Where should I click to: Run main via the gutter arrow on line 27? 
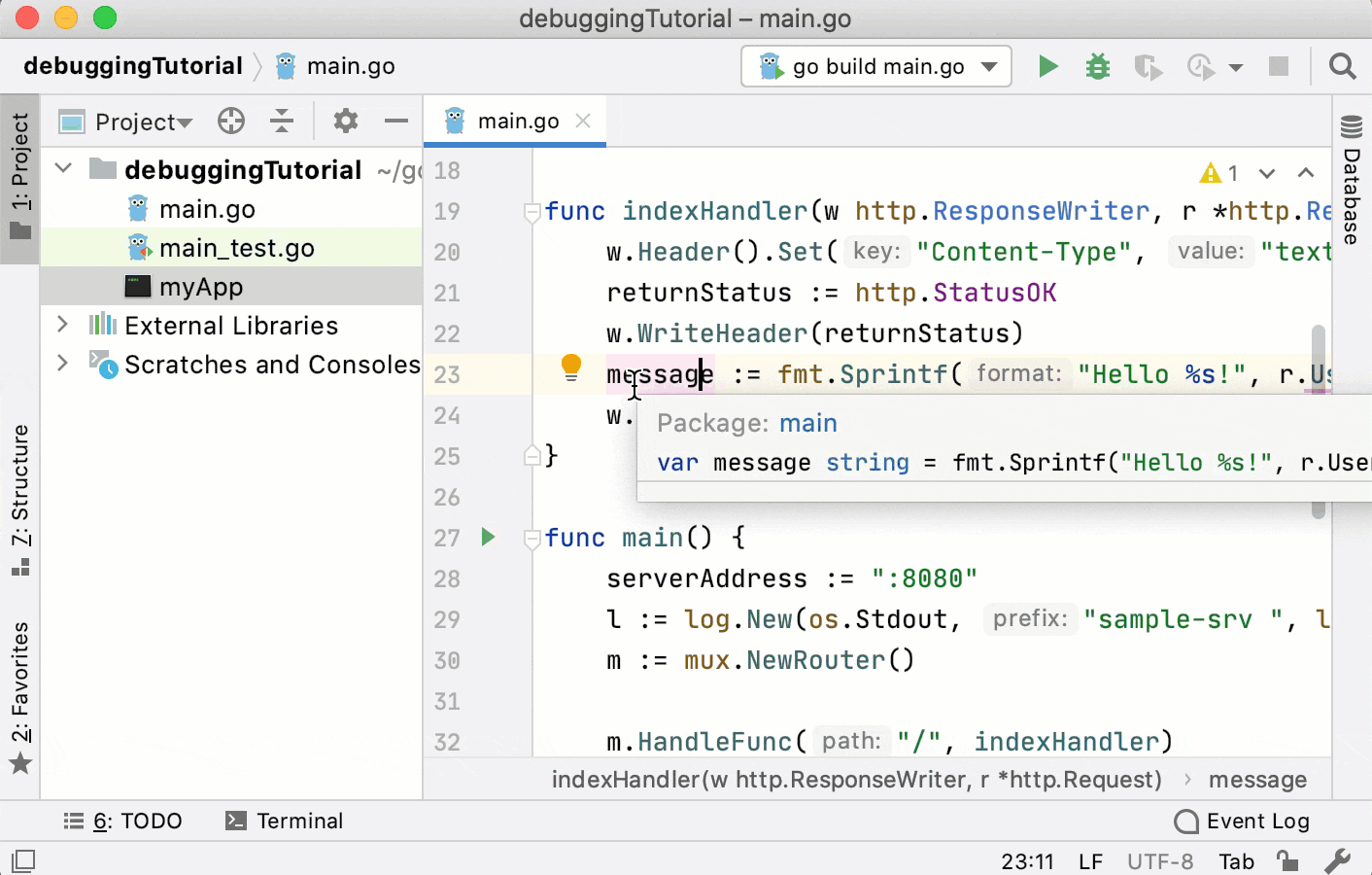coord(488,537)
